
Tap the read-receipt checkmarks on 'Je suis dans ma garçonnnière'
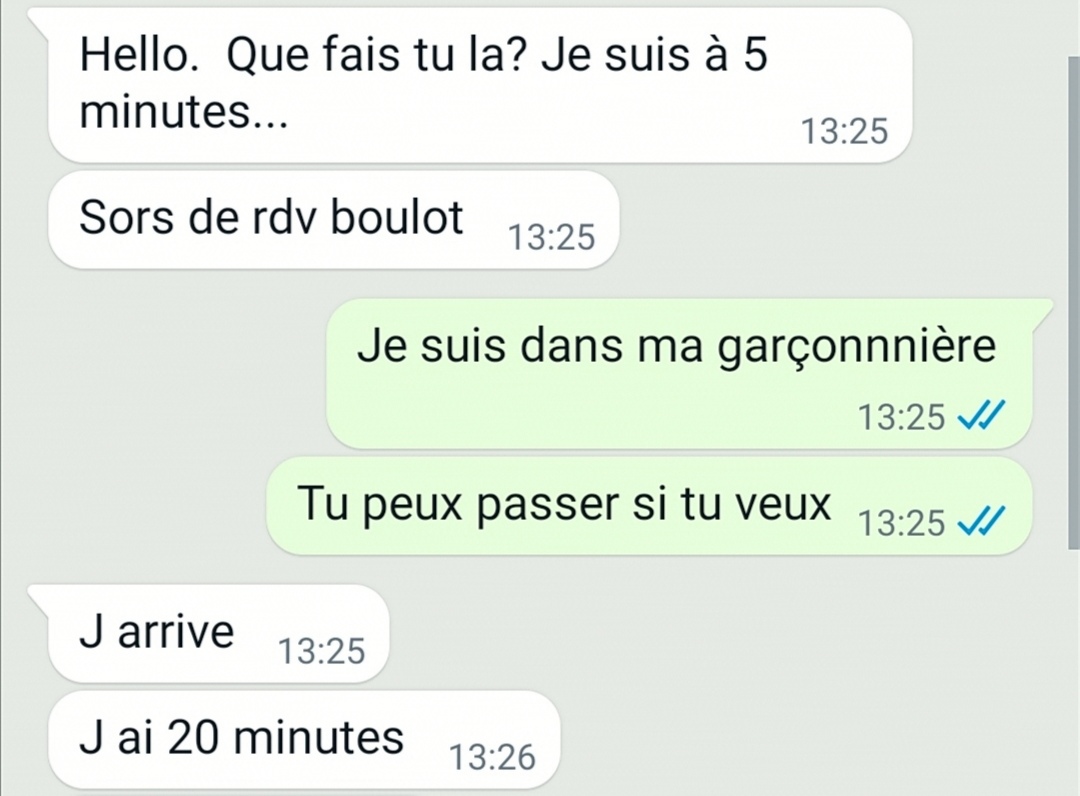point(982,416)
